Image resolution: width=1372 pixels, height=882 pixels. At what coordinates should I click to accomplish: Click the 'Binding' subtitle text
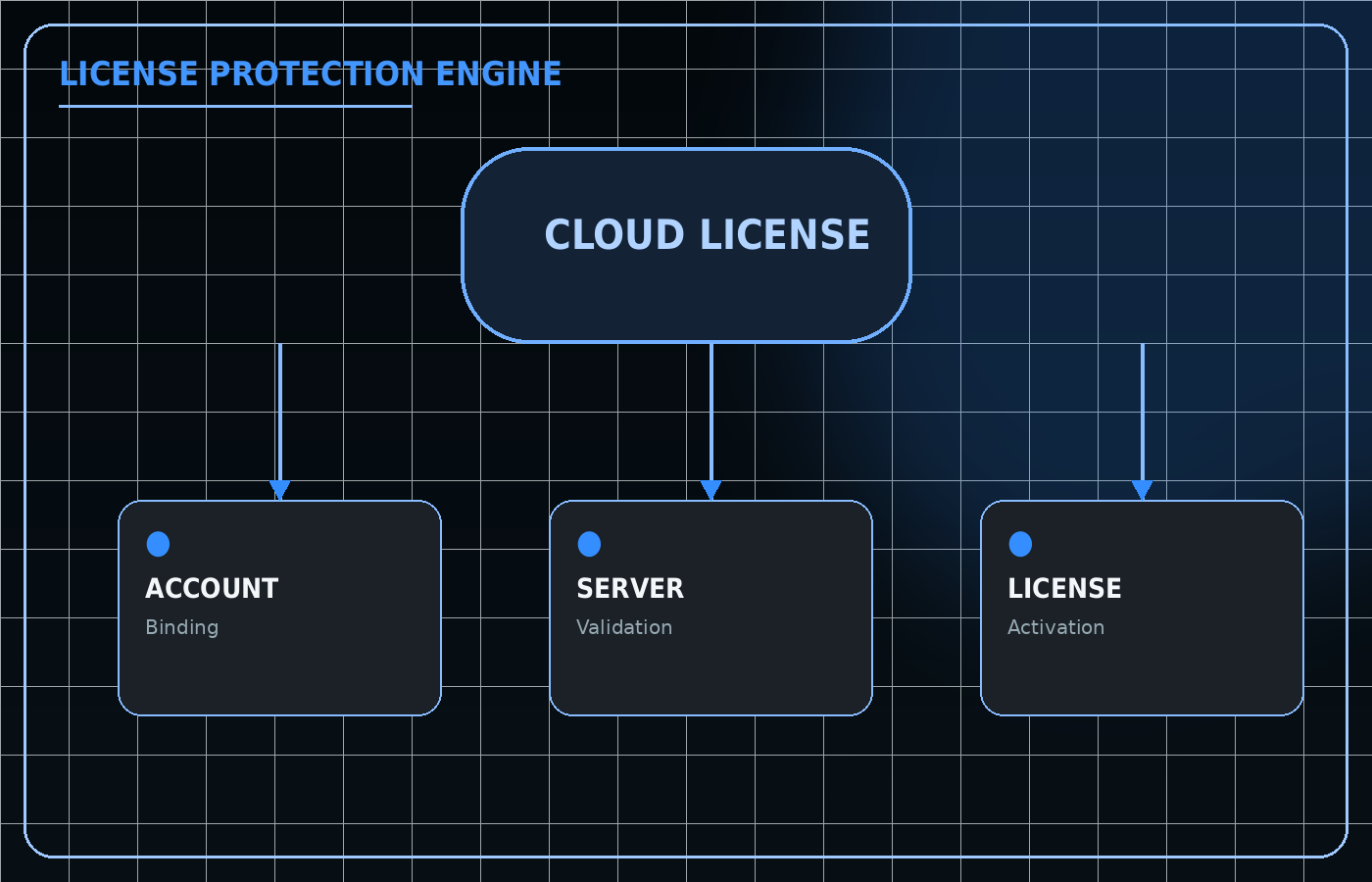[x=181, y=627]
